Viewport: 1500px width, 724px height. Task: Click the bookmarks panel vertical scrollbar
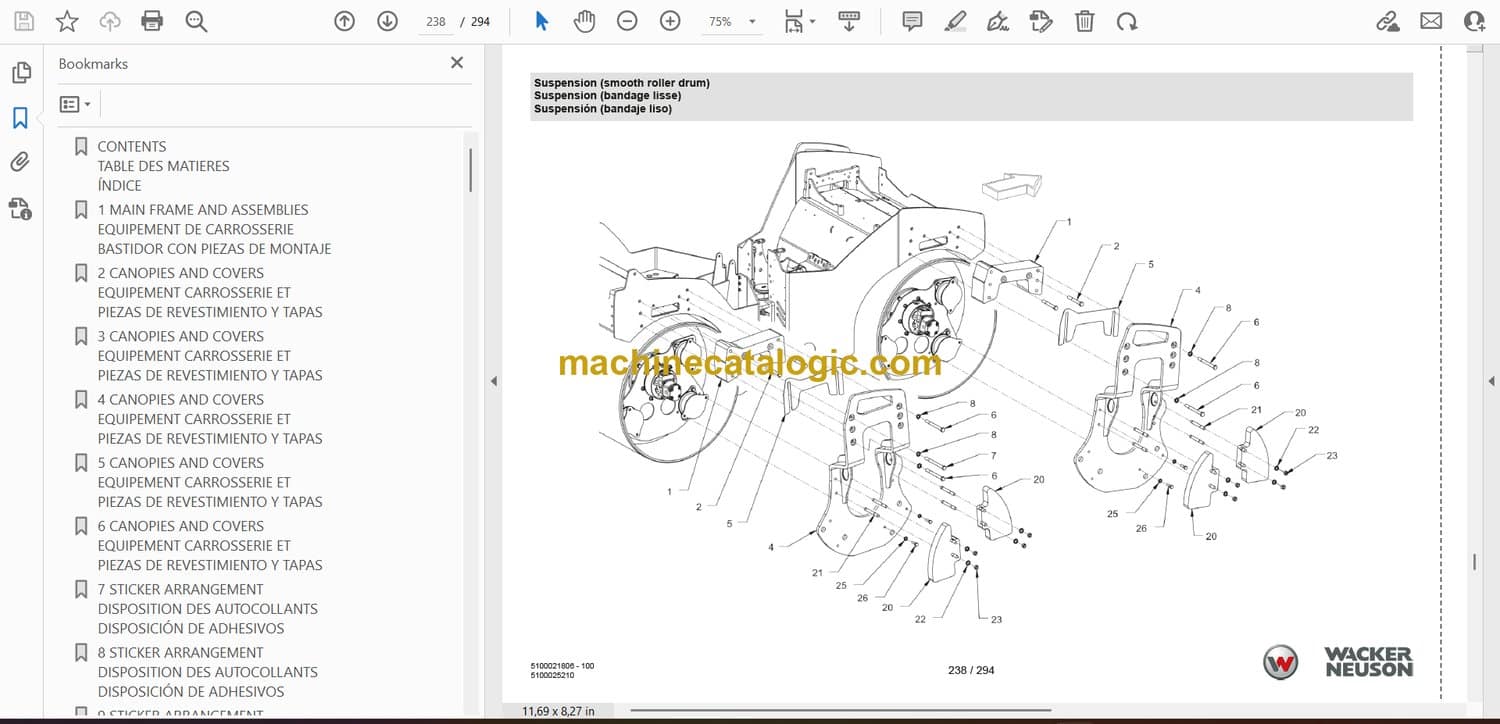click(x=471, y=170)
